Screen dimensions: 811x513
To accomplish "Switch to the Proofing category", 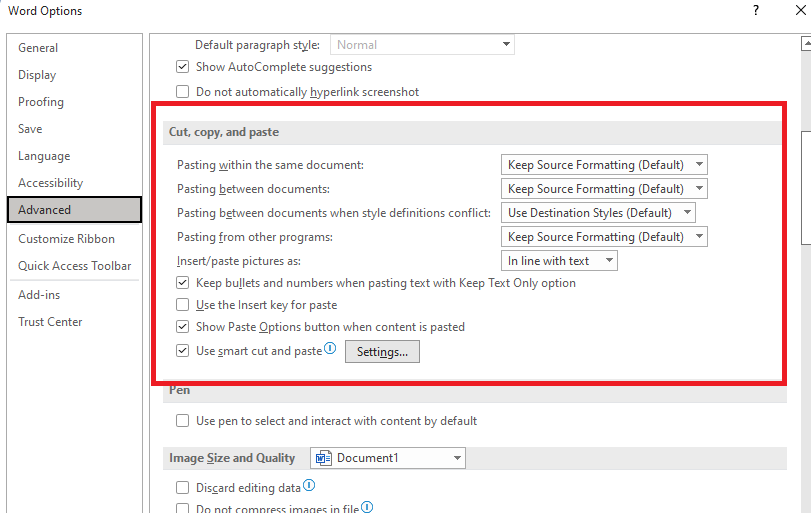I will pyautogui.click(x=41, y=102).
